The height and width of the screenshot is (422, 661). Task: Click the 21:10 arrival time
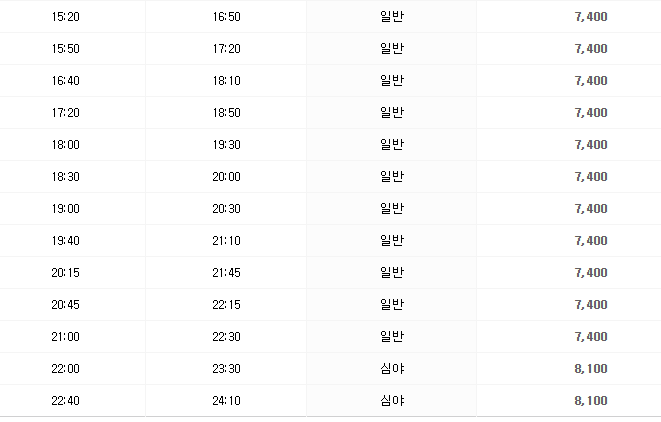(x=226, y=241)
